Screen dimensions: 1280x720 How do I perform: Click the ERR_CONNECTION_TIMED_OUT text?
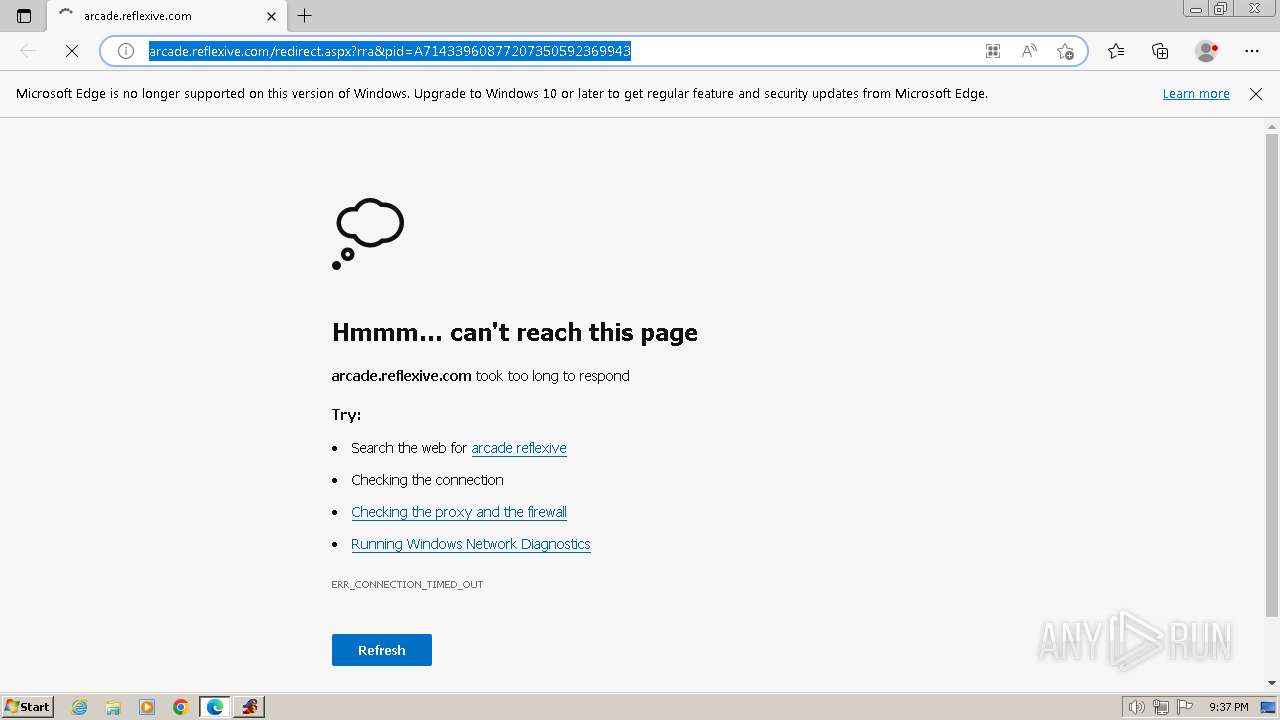pos(407,584)
